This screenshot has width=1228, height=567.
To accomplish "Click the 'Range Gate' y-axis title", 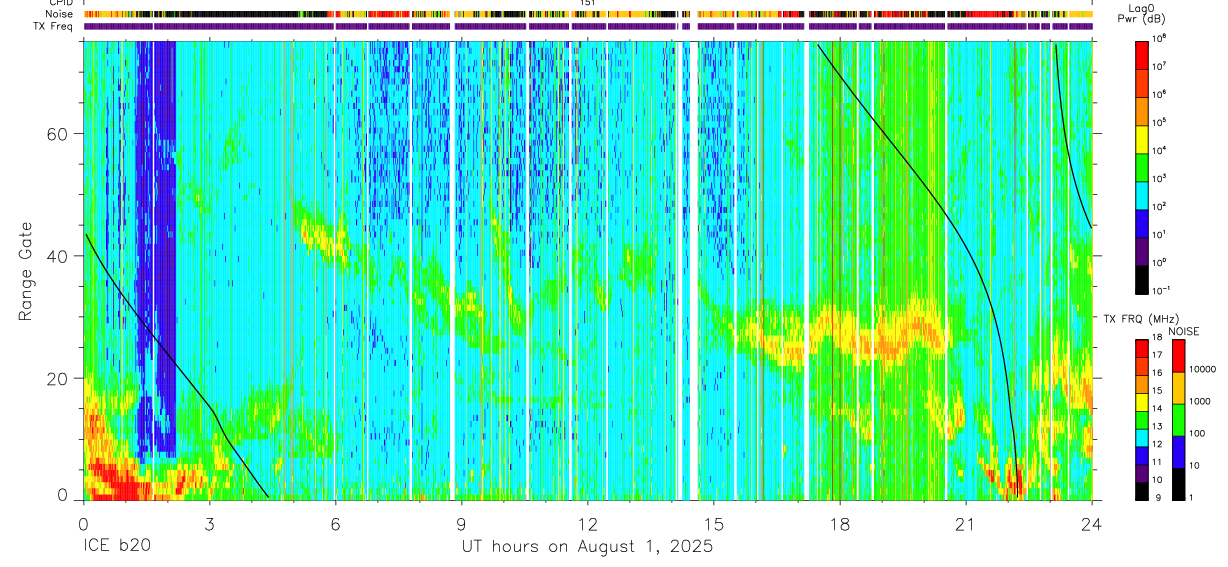I will click(26, 272).
